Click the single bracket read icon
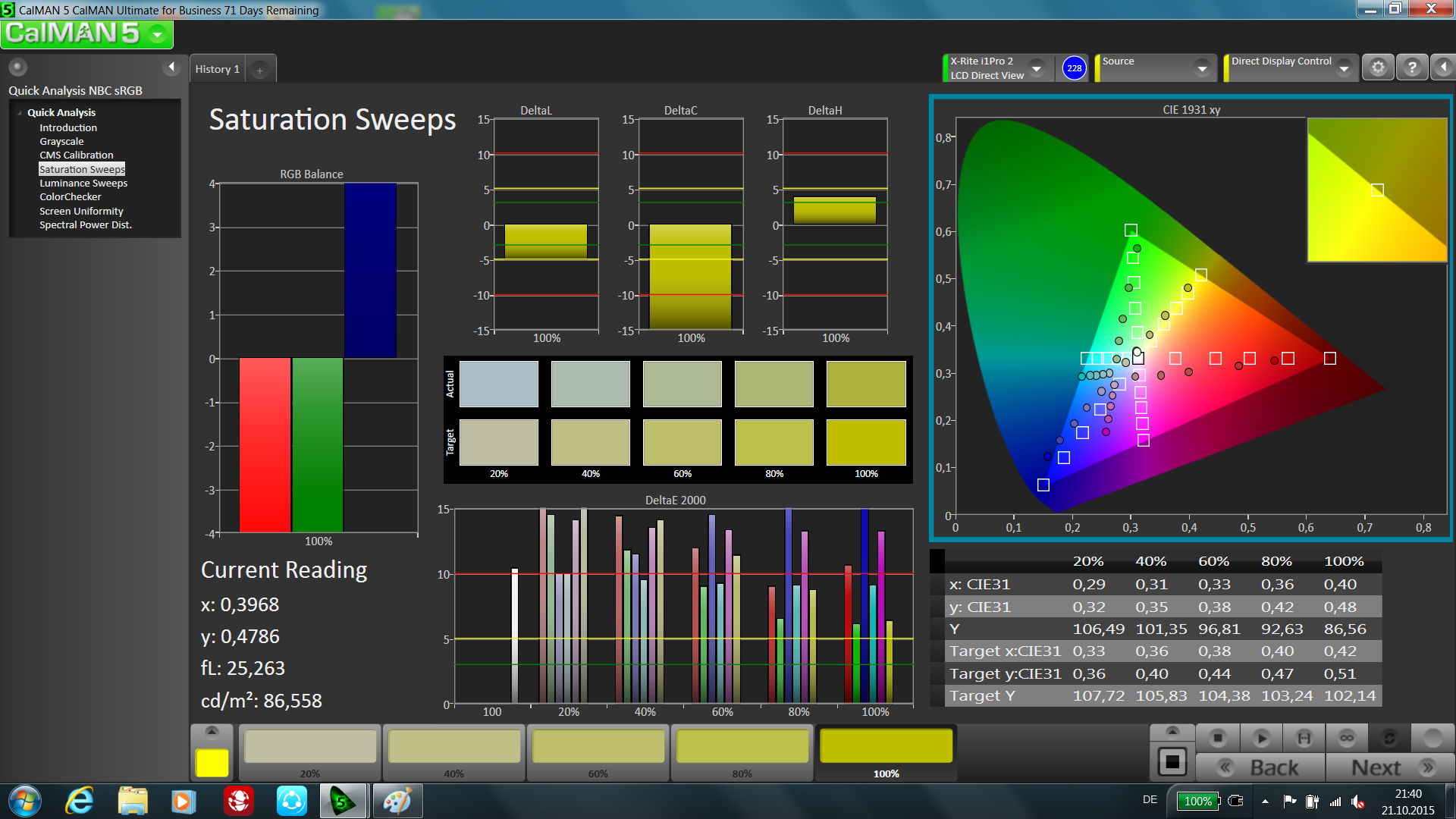The height and width of the screenshot is (819, 1456). pos(1304,738)
